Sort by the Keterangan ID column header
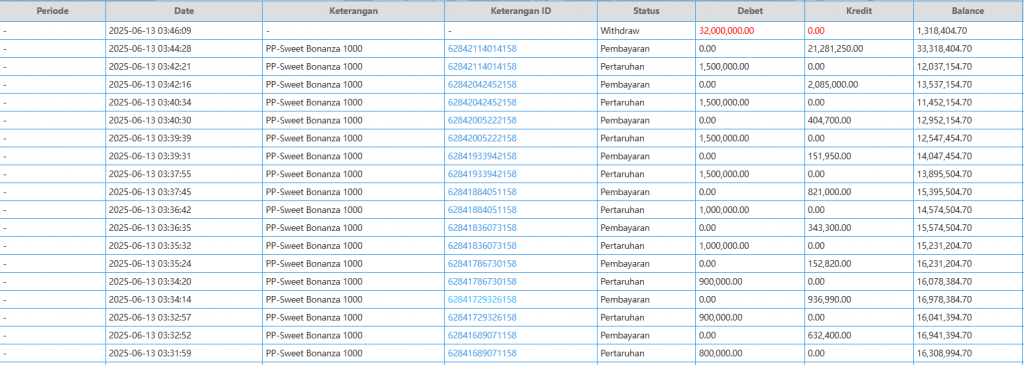1024x365 pixels. click(521, 11)
